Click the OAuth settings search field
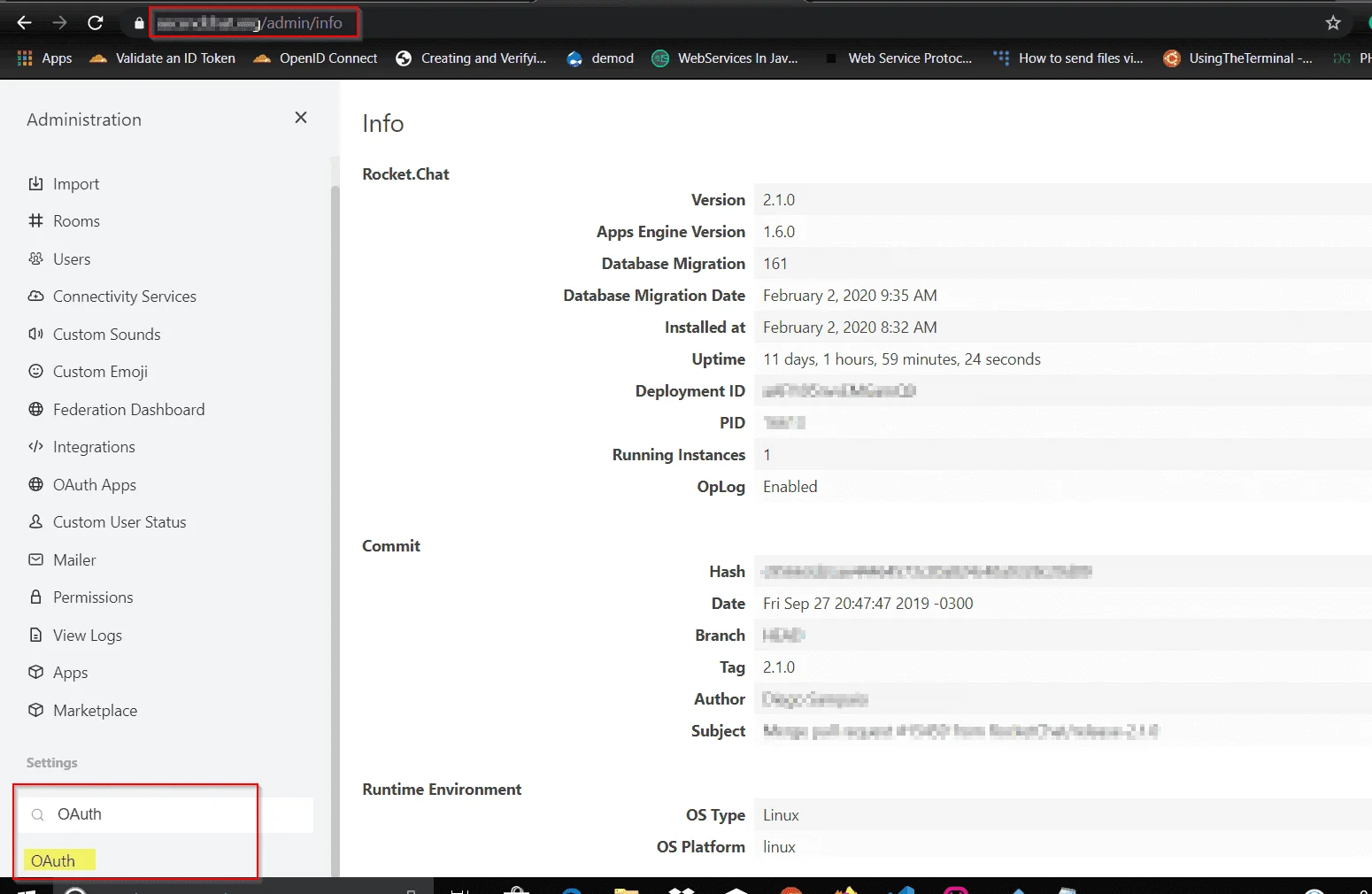Image resolution: width=1372 pixels, height=894 pixels. click(168, 814)
